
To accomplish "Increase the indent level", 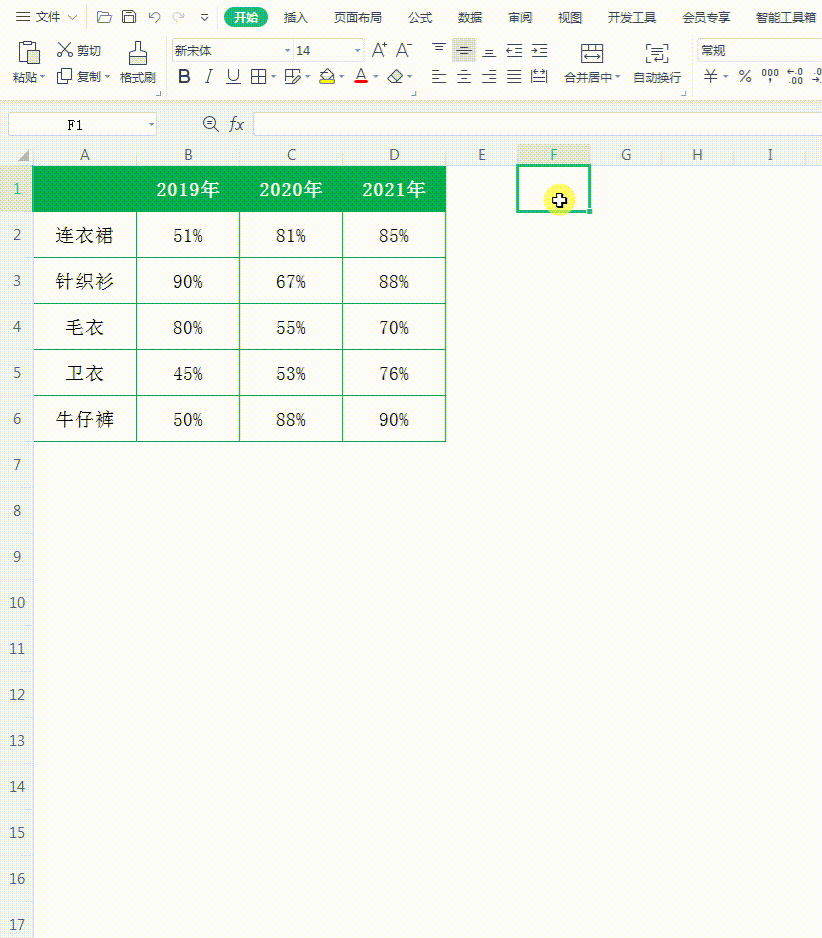I will click(539, 50).
